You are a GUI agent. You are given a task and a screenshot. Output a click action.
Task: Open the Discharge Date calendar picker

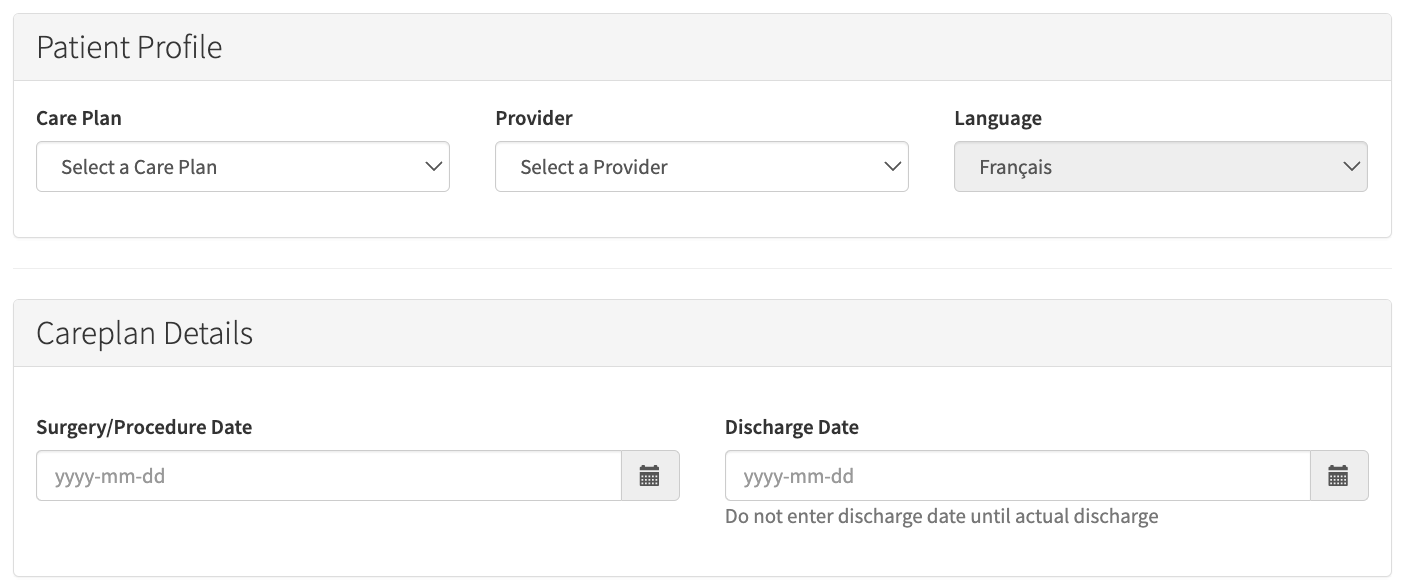point(1338,476)
